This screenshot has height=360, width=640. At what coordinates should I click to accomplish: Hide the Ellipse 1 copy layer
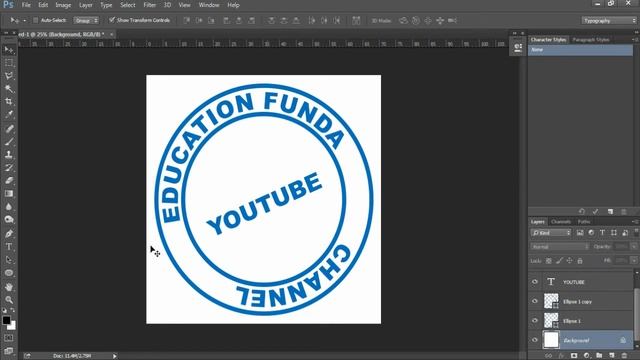(x=535, y=301)
